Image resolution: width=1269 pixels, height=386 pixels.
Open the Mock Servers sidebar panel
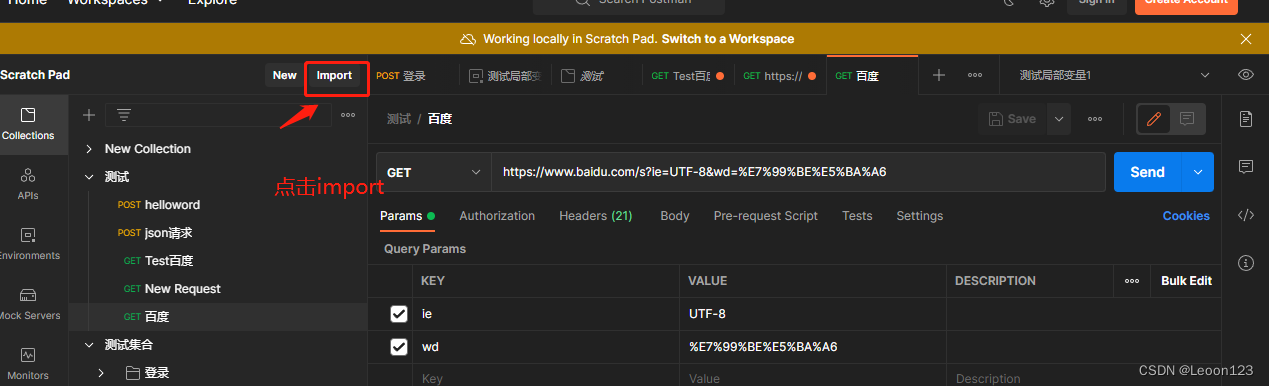coord(28,303)
